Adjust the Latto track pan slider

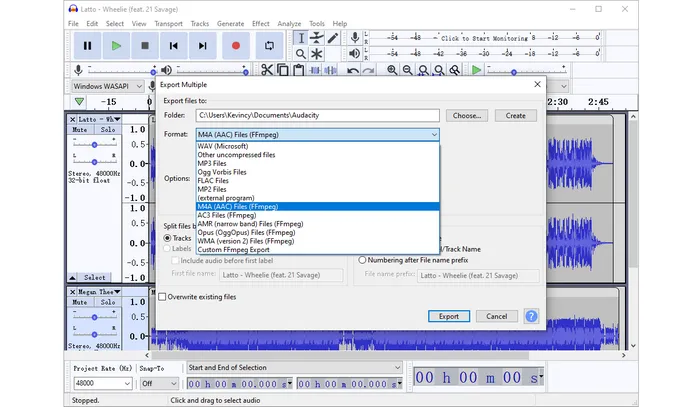[x=94, y=162]
